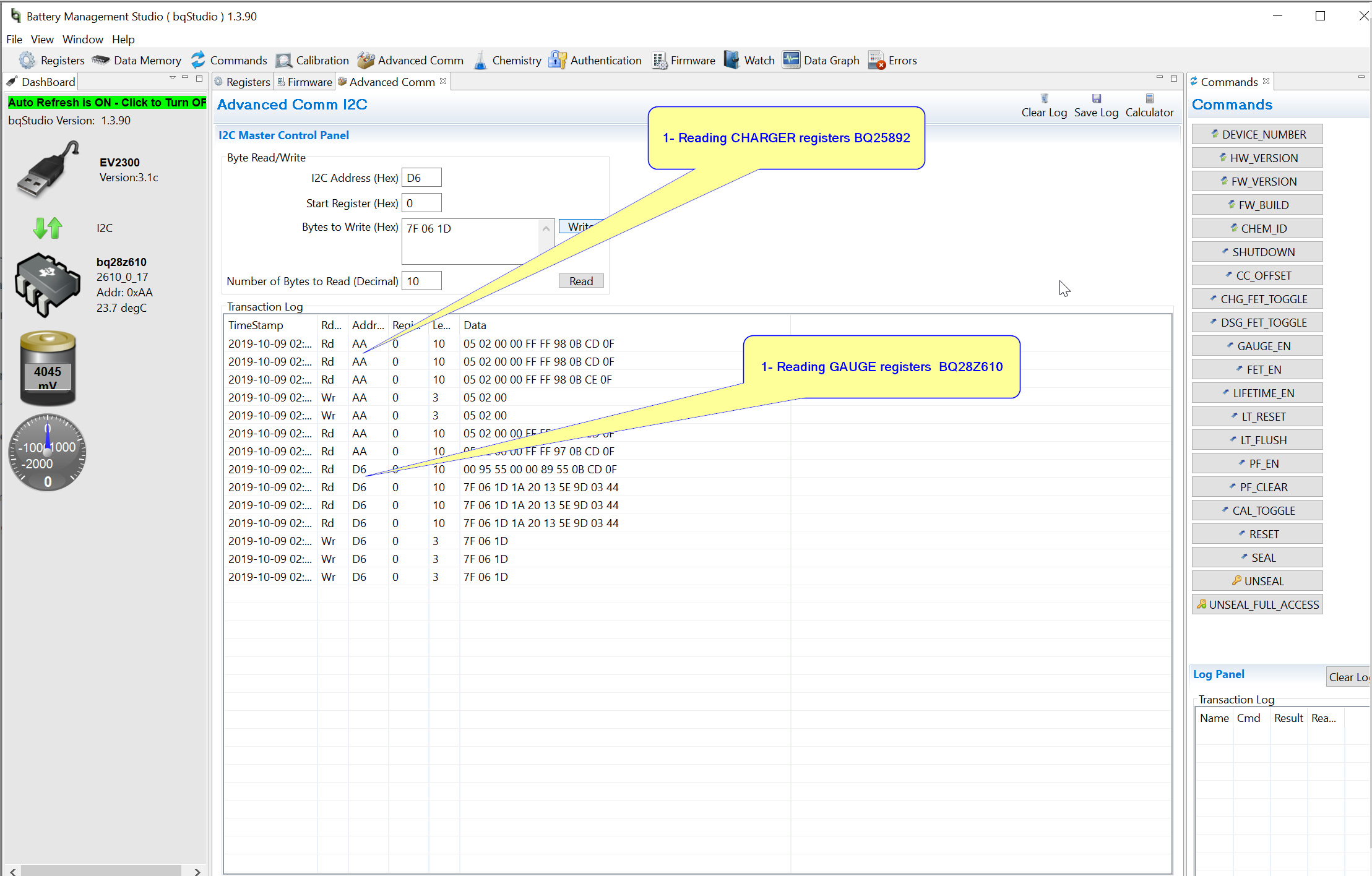Click Clear Log in Log Panel

pos(1348,677)
